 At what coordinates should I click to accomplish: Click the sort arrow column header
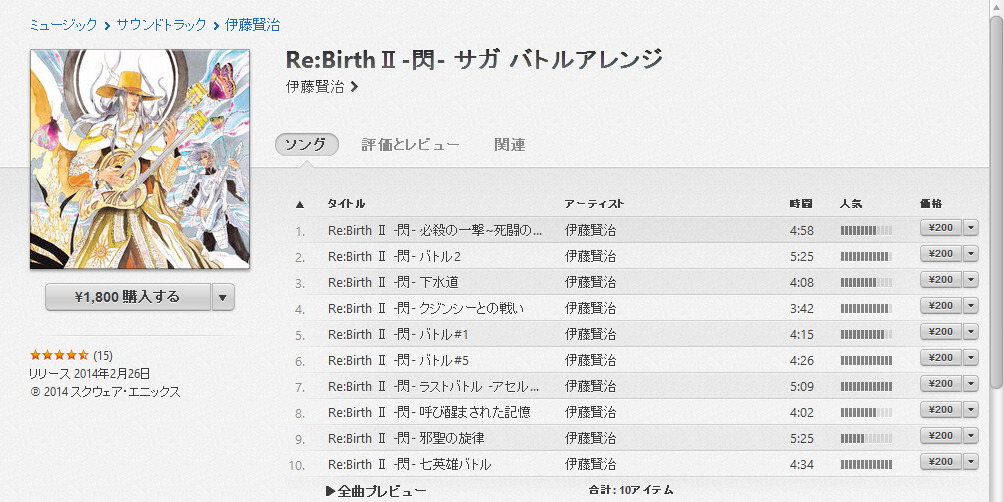pos(300,204)
